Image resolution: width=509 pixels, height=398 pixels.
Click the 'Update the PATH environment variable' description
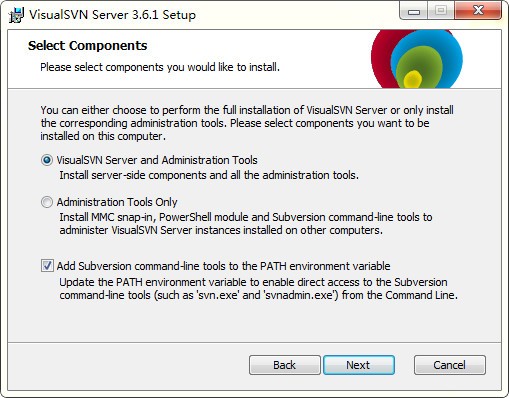258,289
